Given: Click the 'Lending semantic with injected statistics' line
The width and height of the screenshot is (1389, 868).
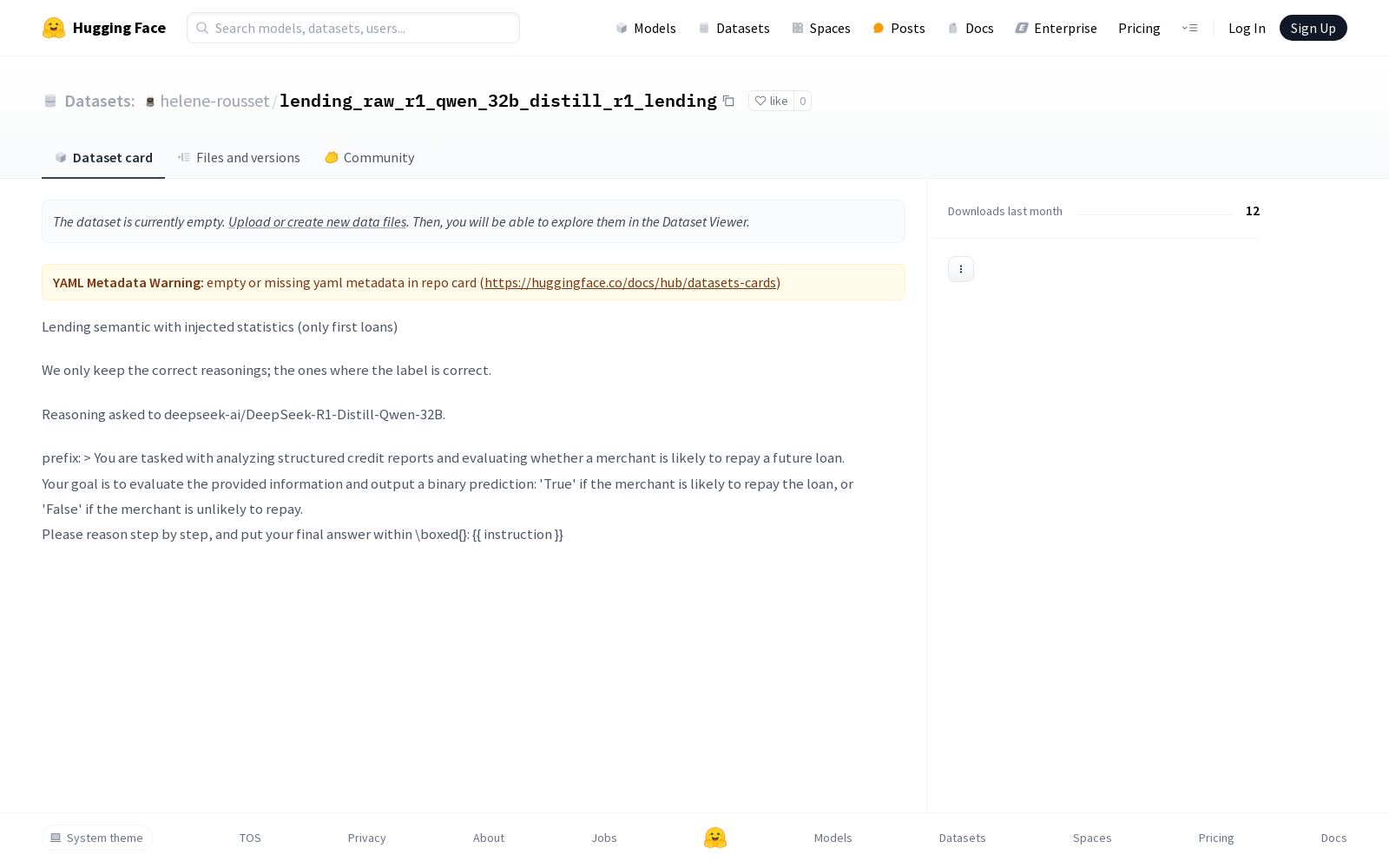Looking at the screenshot, I should (220, 326).
